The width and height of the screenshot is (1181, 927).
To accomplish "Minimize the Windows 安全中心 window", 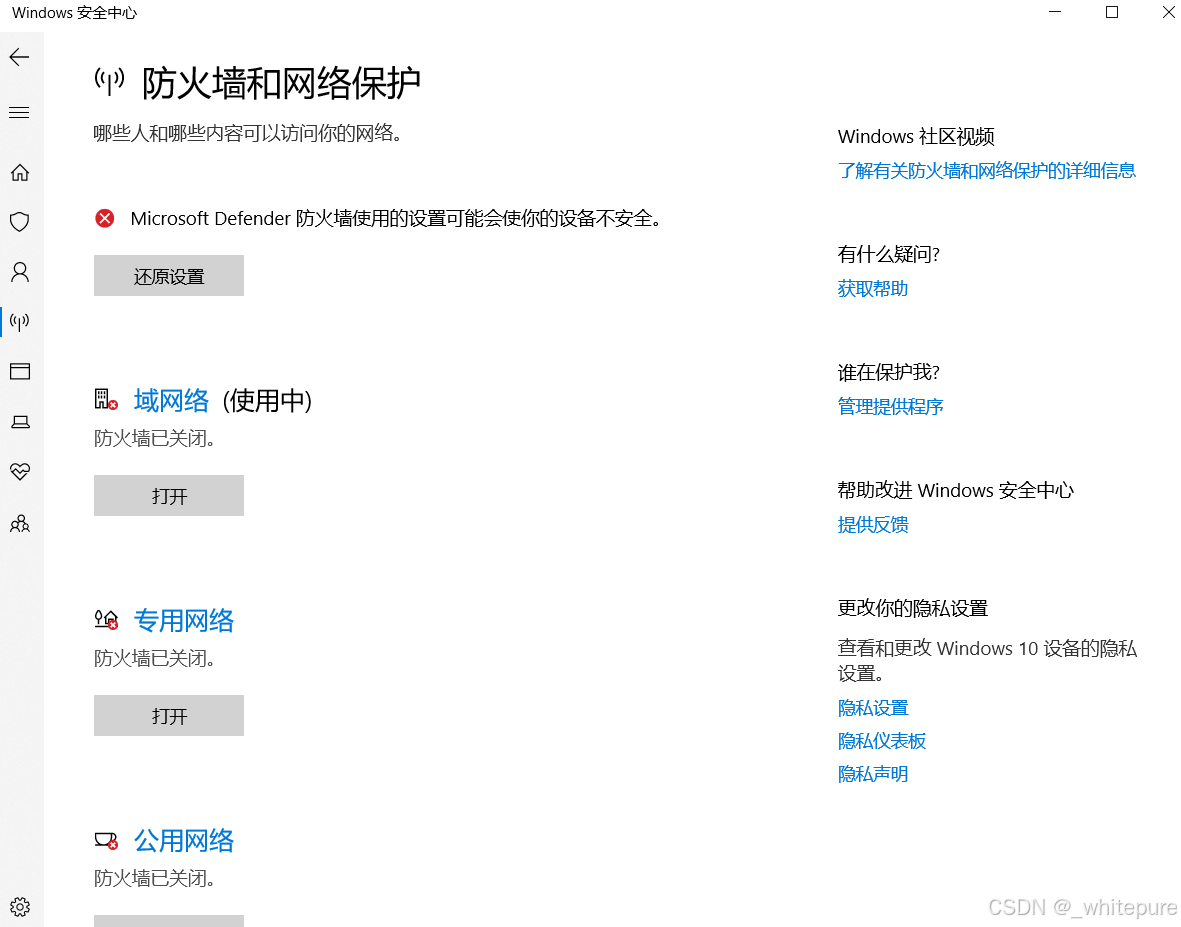I will (x=1055, y=12).
